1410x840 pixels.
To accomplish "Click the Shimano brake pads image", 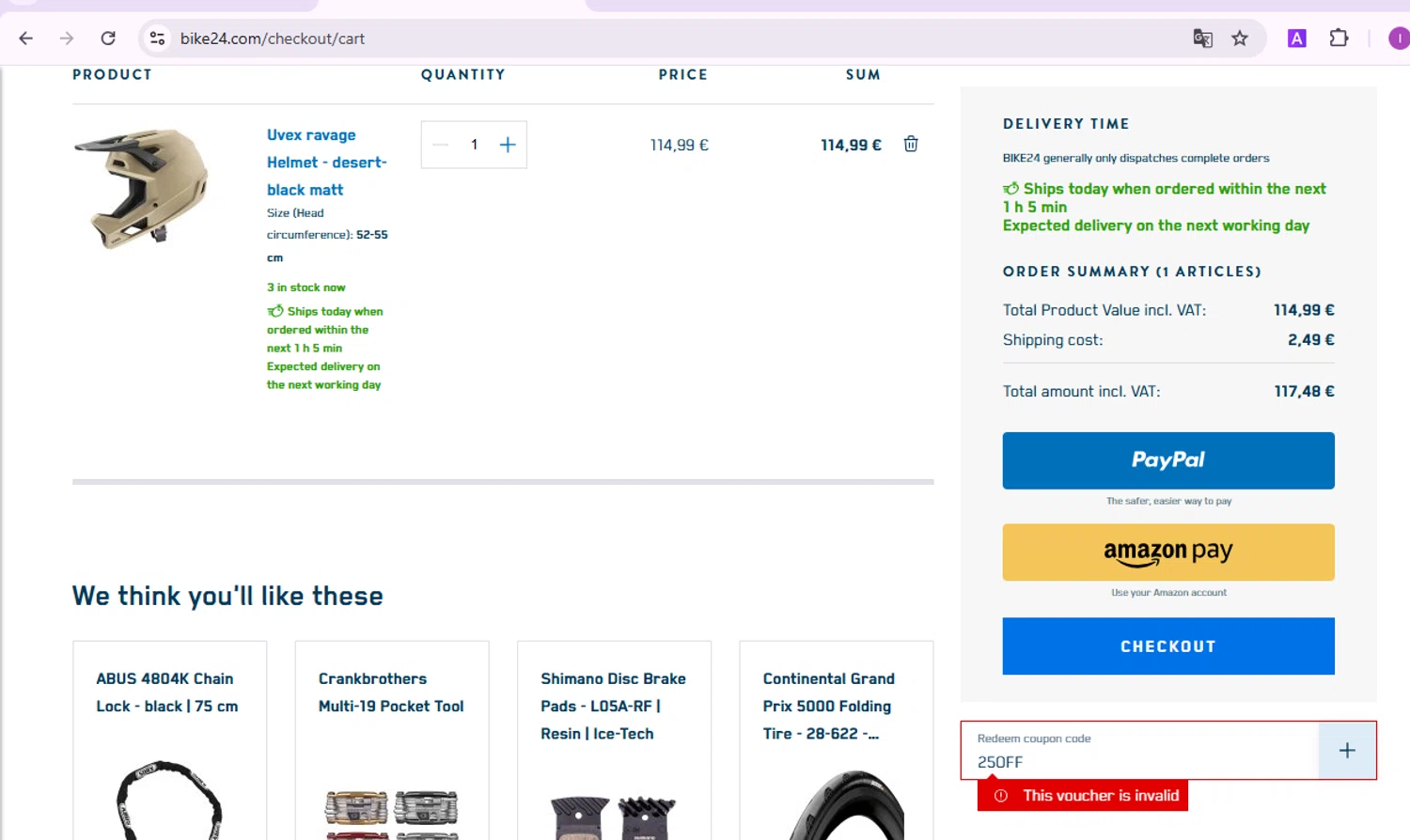I will [x=614, y=817].
